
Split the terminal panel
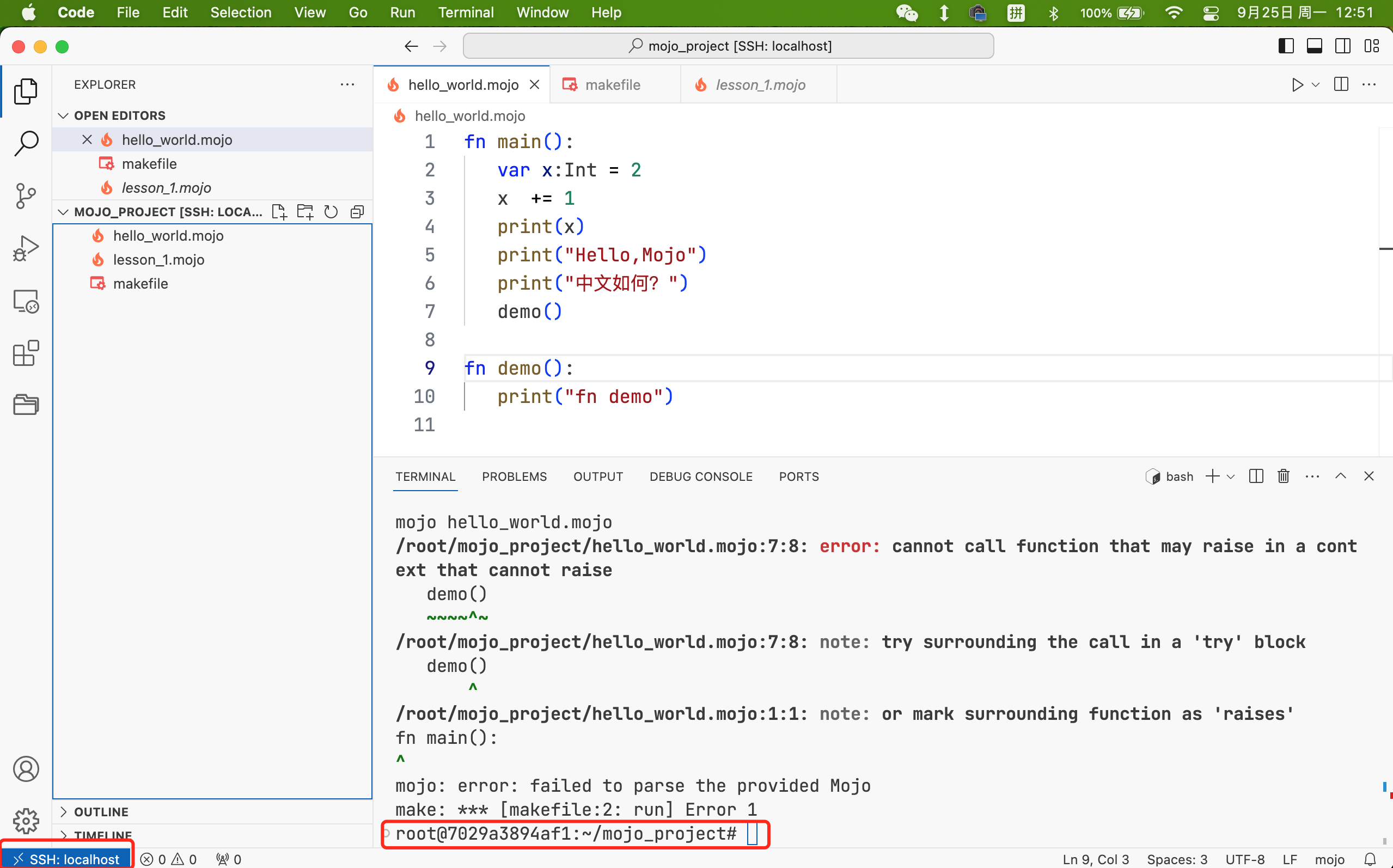(1255, 476)
